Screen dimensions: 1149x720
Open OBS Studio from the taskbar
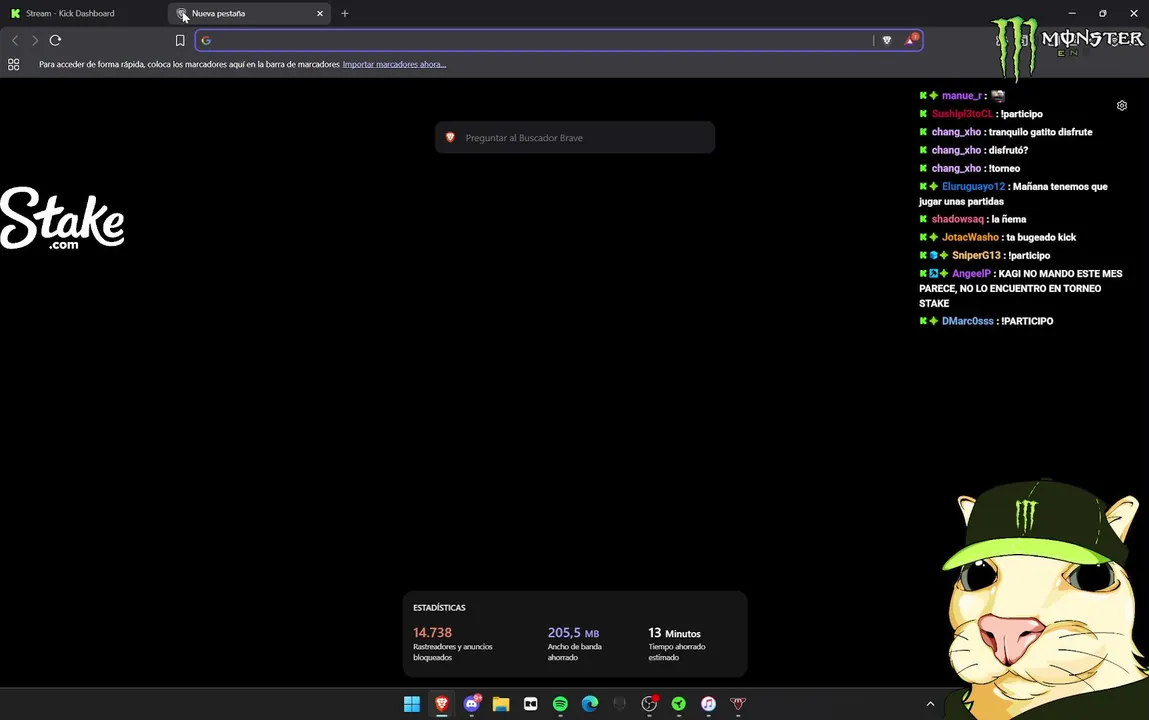tap(649, 704)
